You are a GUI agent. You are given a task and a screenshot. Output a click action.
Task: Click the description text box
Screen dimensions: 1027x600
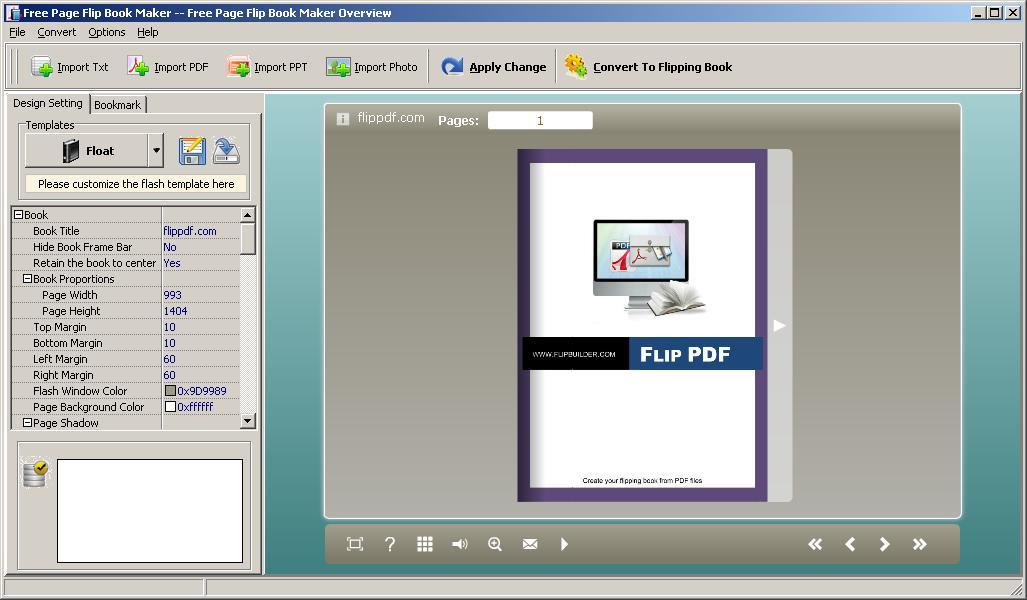click(x=150, y=511)
